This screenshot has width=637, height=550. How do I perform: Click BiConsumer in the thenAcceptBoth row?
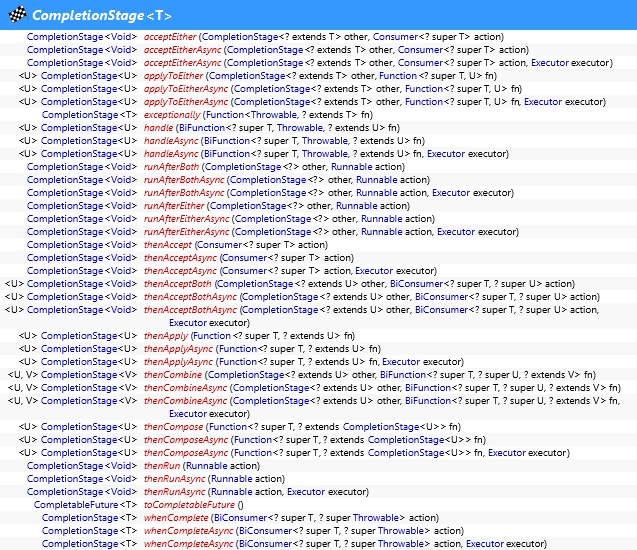point(416,284)
